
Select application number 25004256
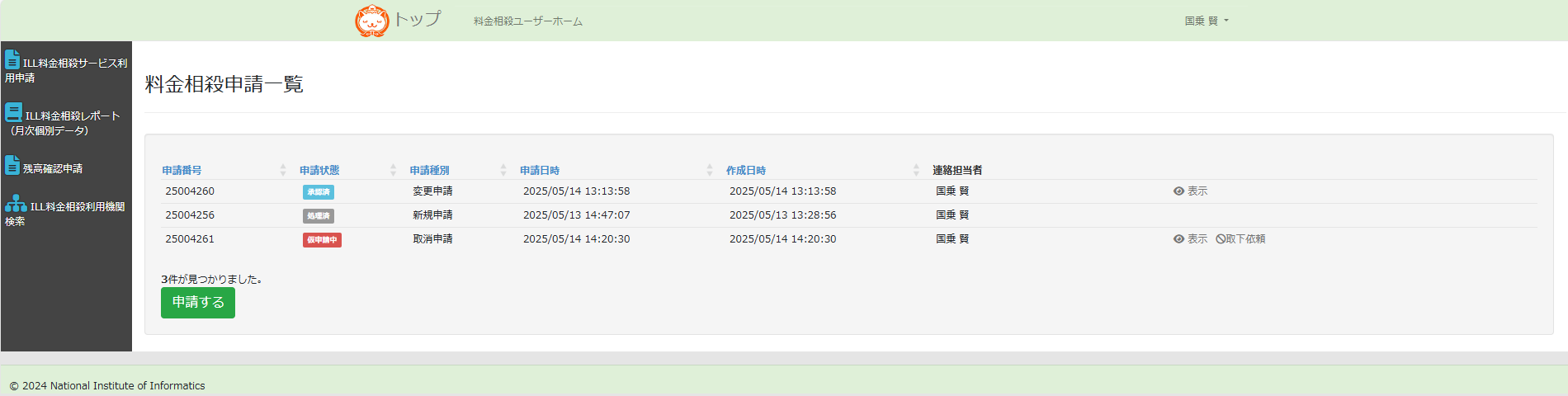pyautogui.click(x=190, y=215)
